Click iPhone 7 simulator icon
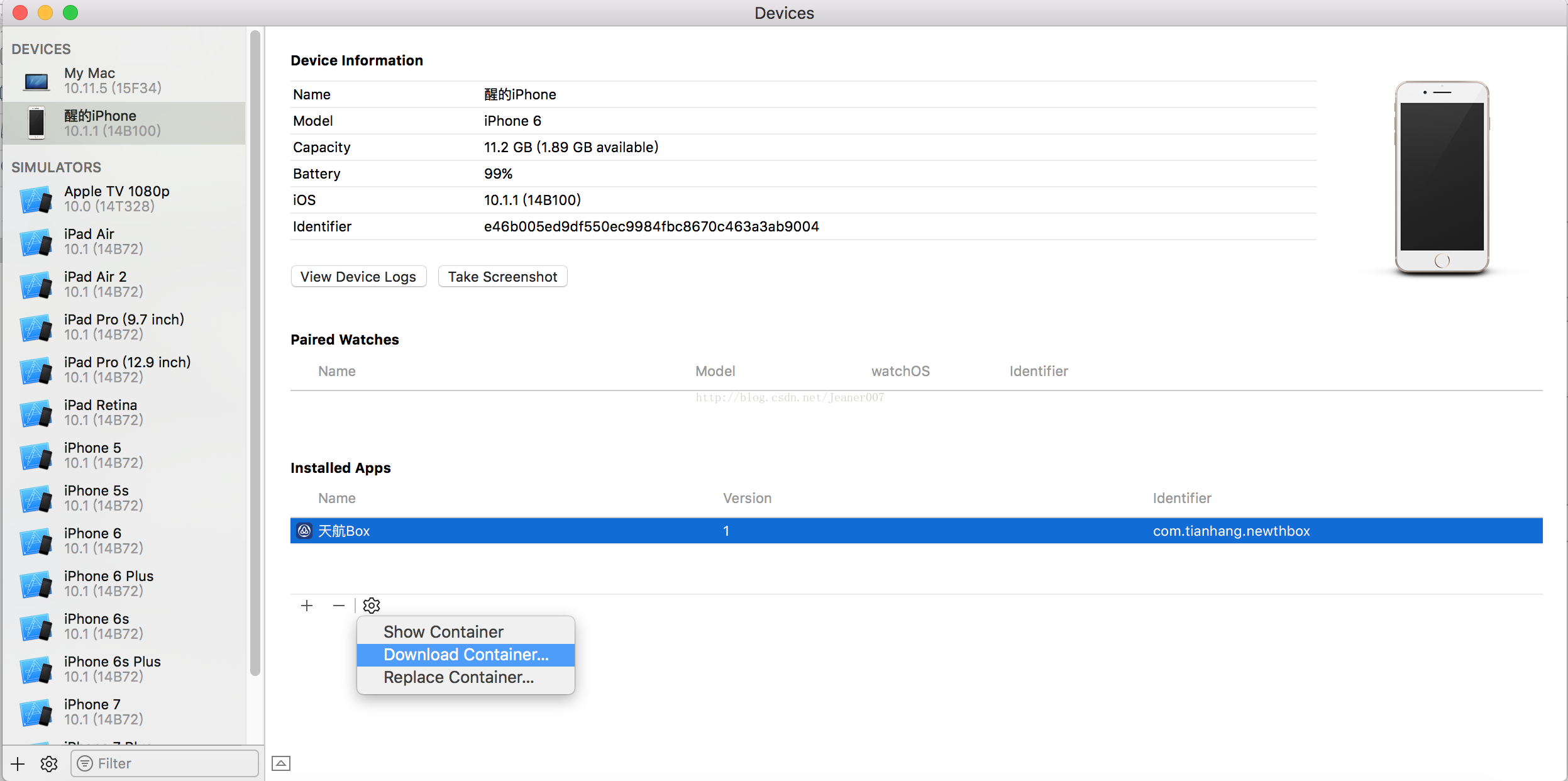Image resolution: width=1568 pixels, height=781 pixels. (x=36, y=712)
